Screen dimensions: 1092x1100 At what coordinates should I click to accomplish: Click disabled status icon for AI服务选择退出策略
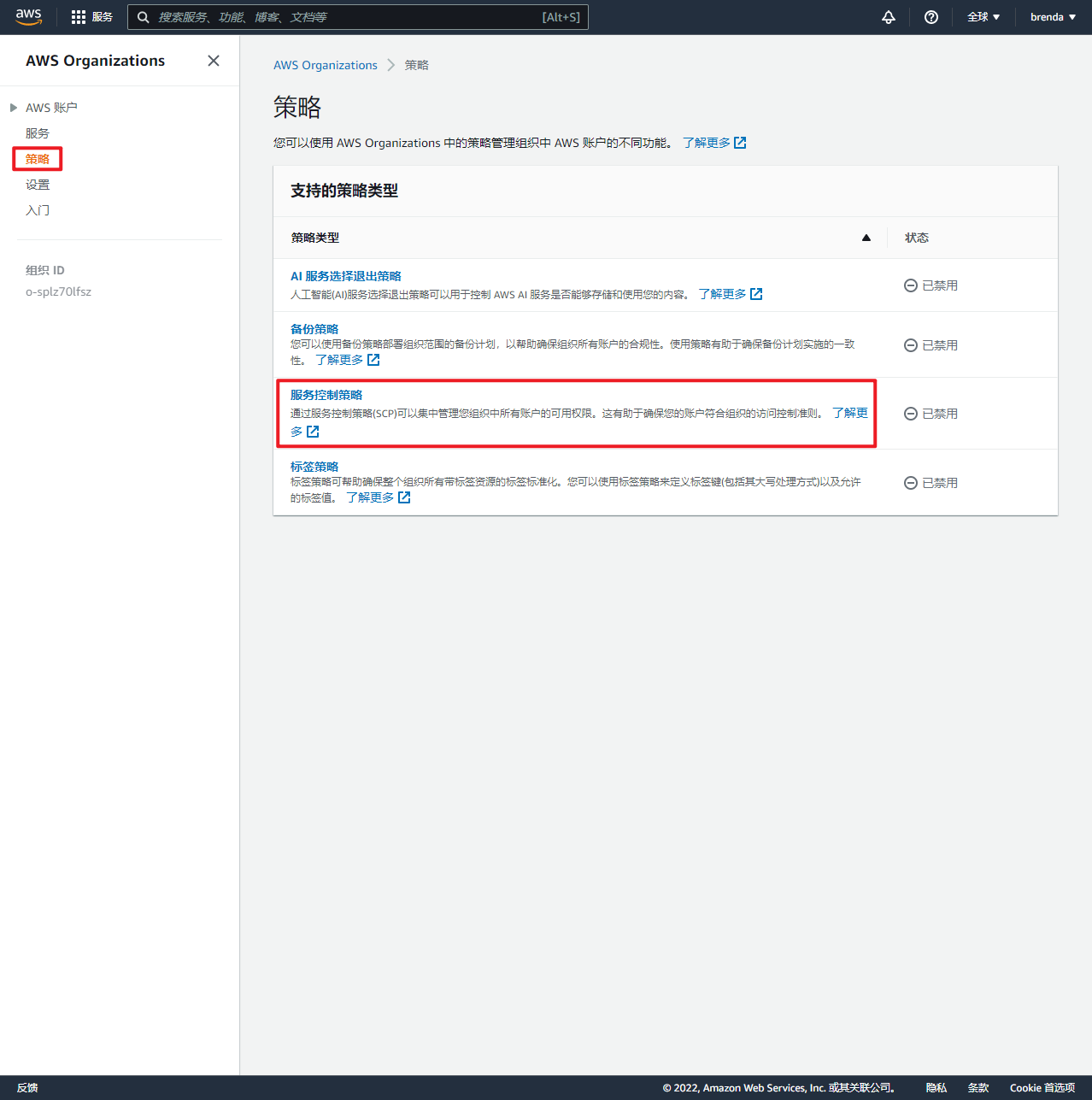click(911, 285)
